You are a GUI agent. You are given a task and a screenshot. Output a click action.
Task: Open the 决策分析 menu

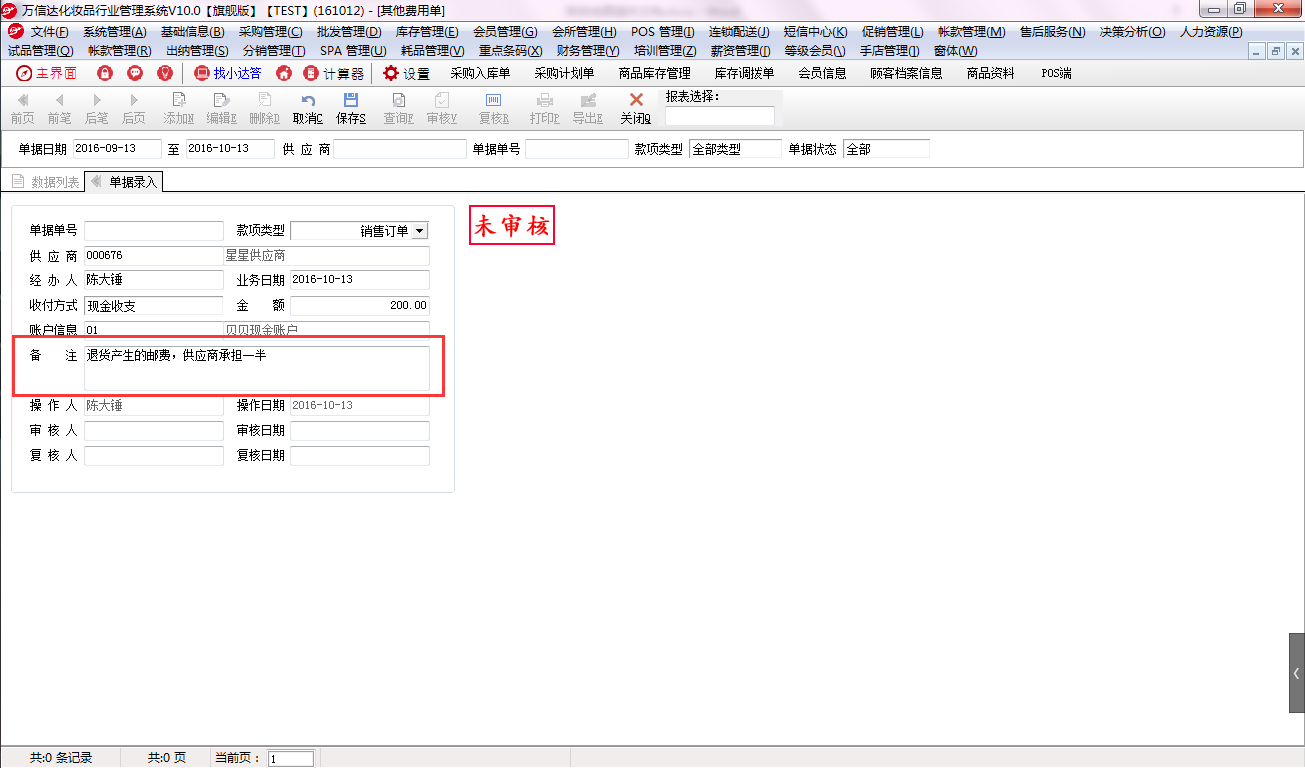[x=1132, y=32]
